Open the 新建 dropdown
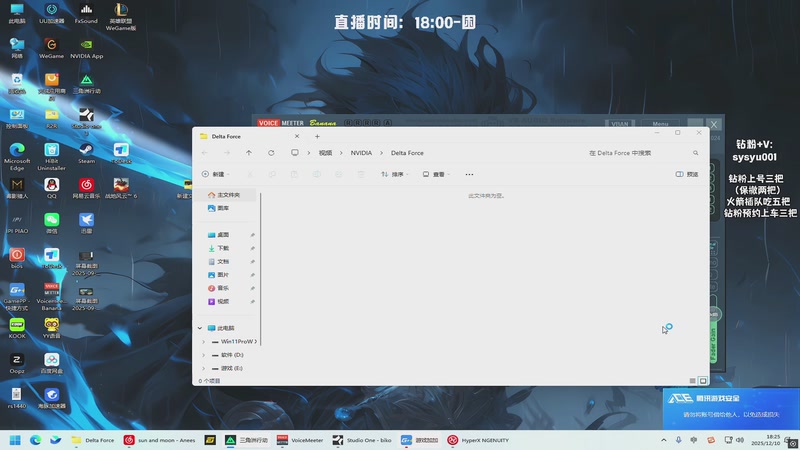 [215, 174]
